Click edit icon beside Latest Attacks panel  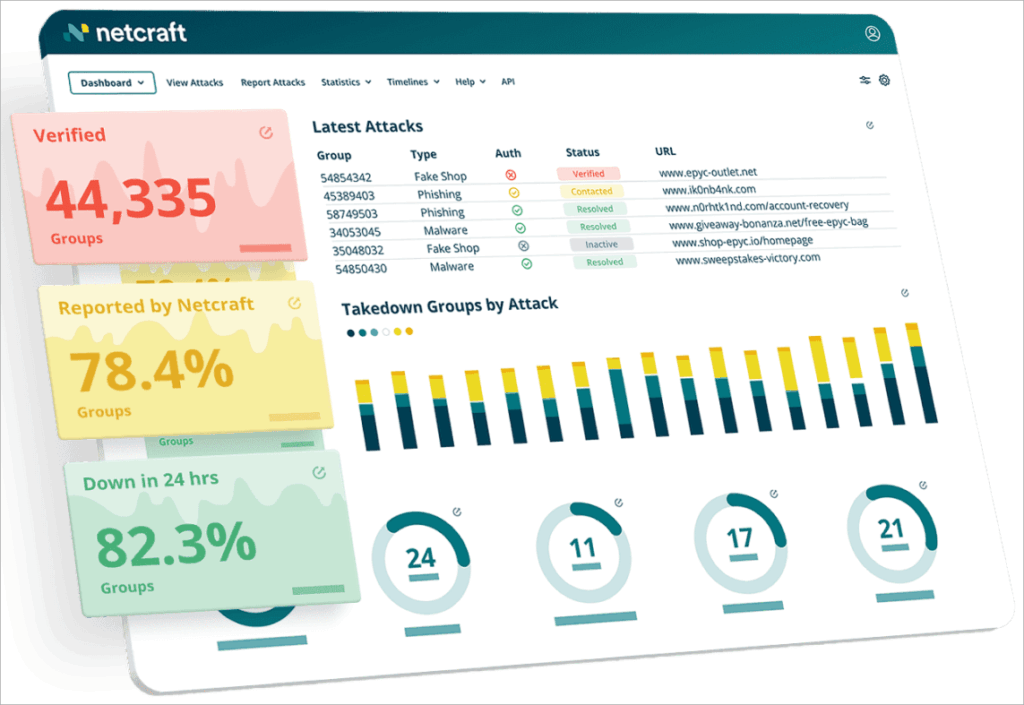click(x=869, y=126)
